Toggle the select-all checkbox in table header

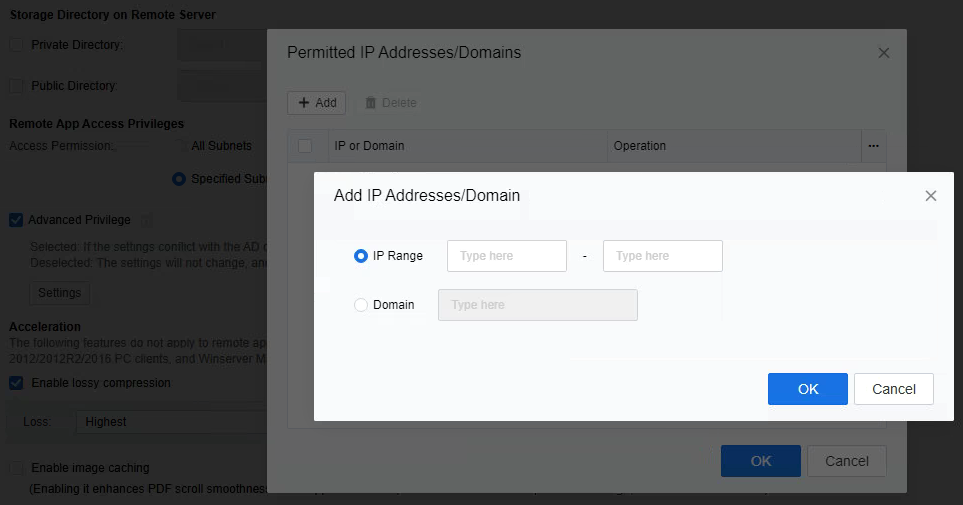[x=305, y=146]
